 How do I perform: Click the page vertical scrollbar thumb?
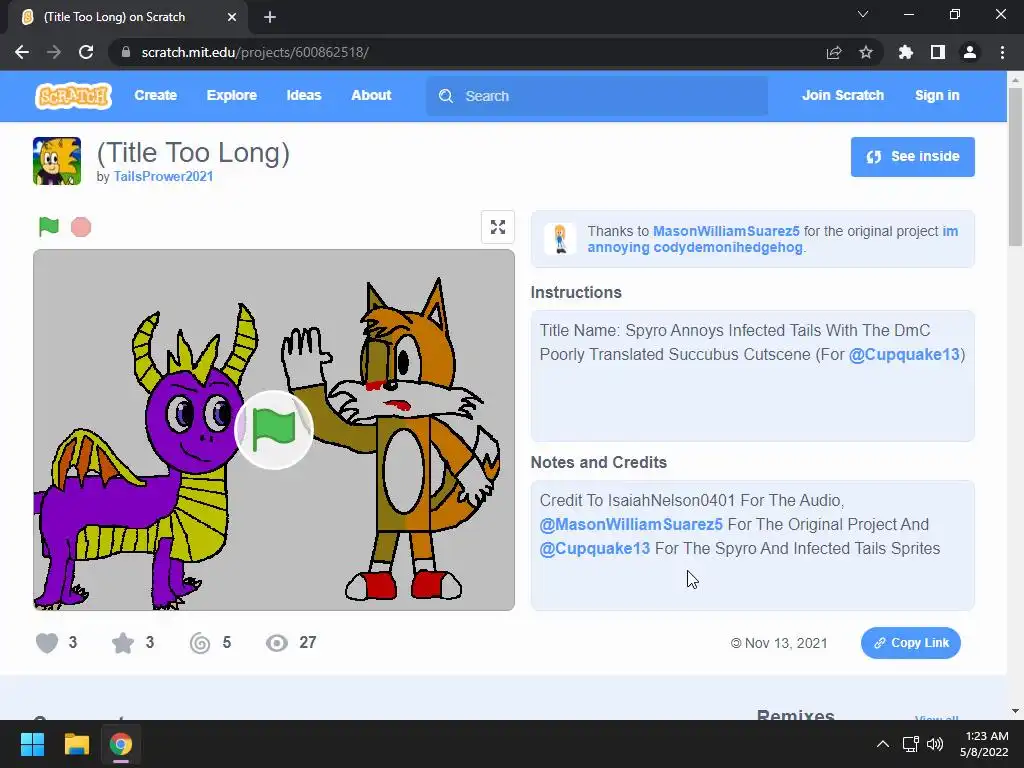click(x=1015, y=167)
